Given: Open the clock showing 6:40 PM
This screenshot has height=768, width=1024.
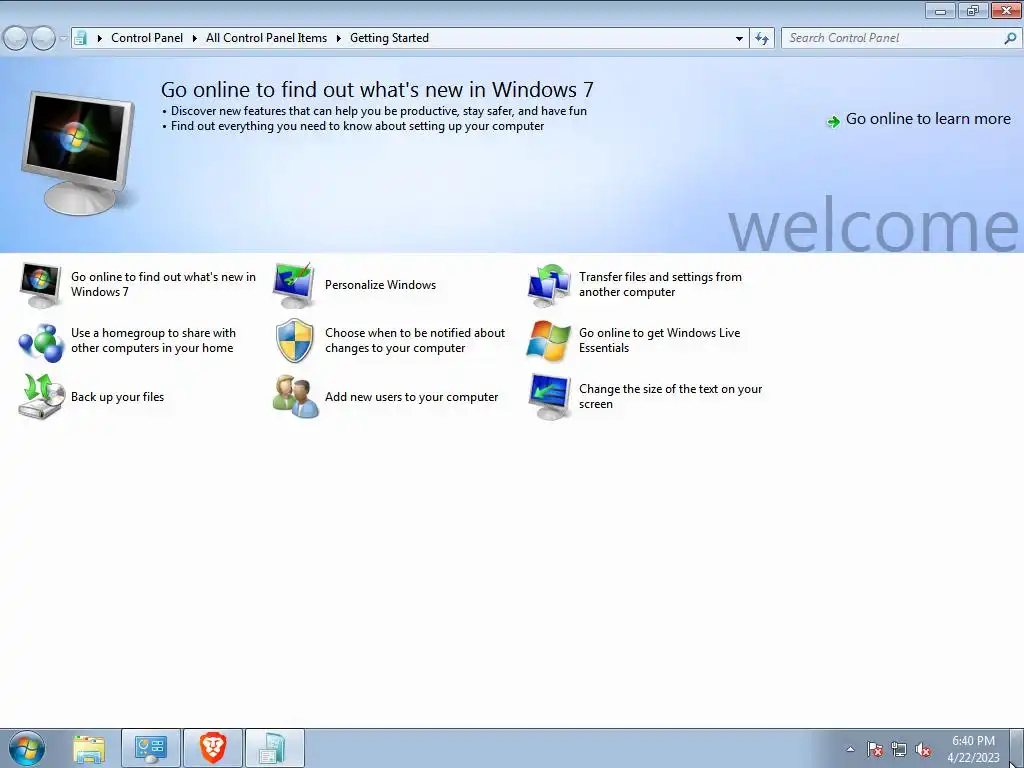Looking at the screenshot, I should (973, 749).
